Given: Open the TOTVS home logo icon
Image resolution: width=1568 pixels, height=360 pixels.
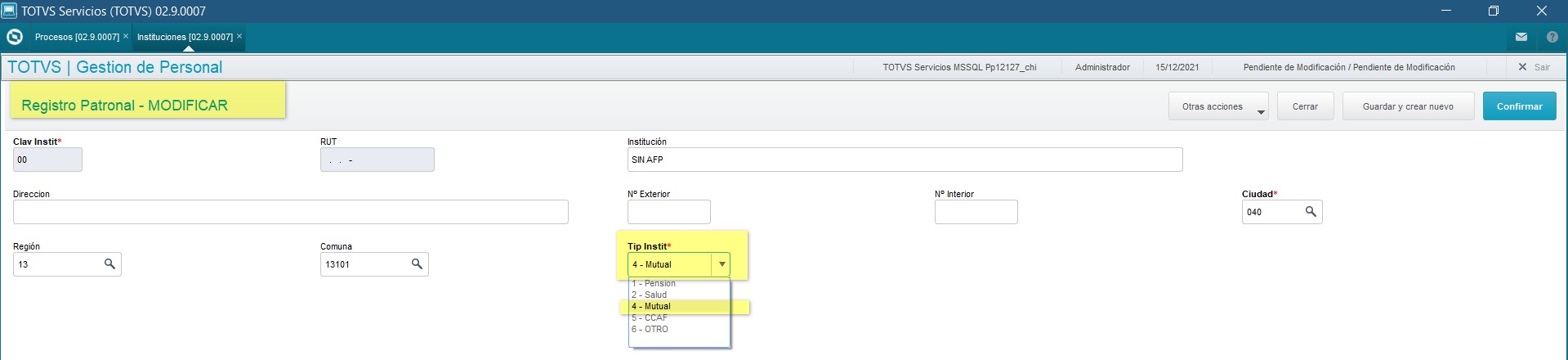Looking at the screenshot, I should [14, 37].
